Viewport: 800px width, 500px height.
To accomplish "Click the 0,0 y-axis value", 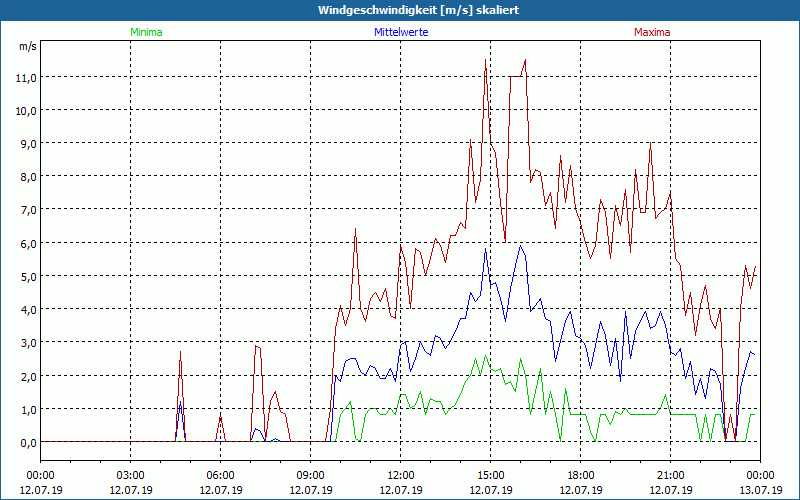I will pos(29,443).
